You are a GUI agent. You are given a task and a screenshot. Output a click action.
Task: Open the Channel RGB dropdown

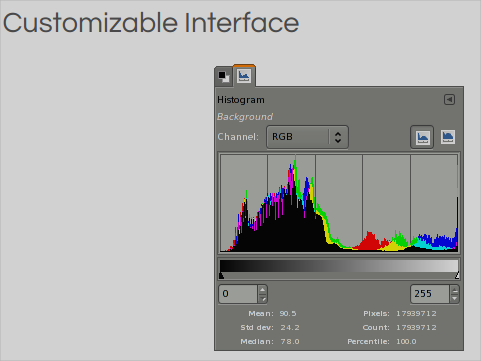(307, 137)
